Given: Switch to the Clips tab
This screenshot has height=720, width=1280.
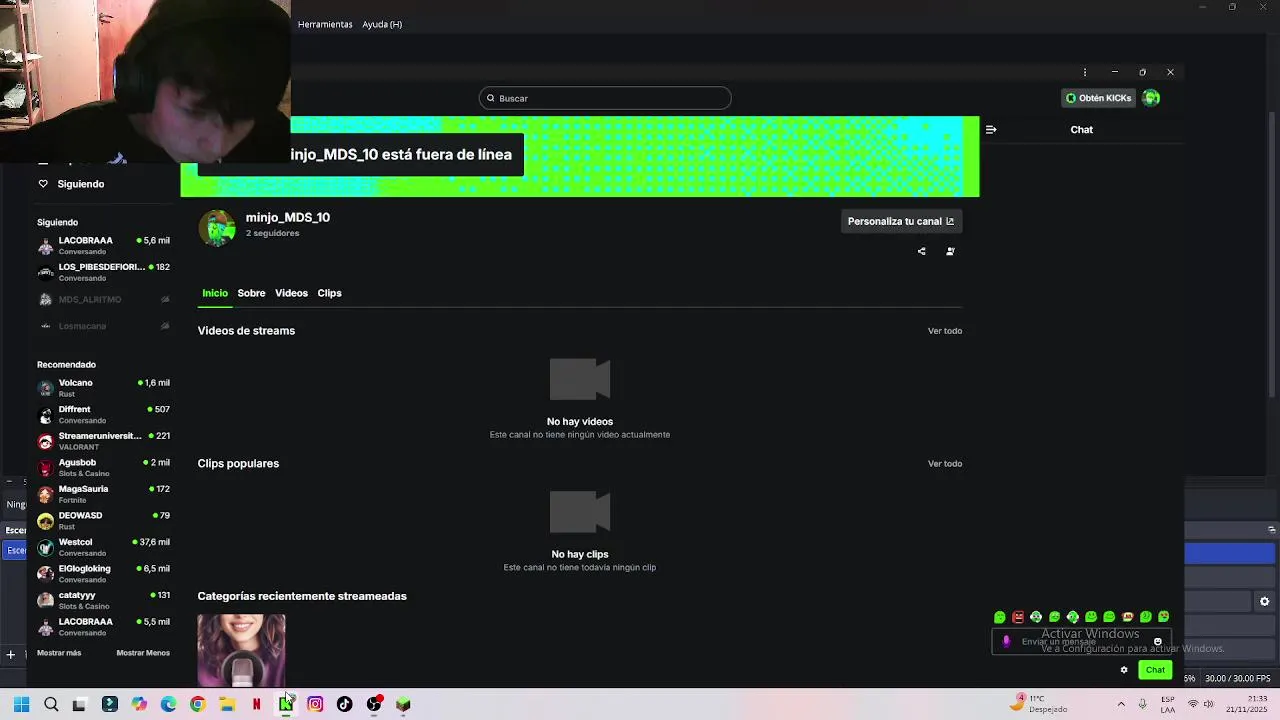Looking at the screenshot, I should [x=329, y=293].
